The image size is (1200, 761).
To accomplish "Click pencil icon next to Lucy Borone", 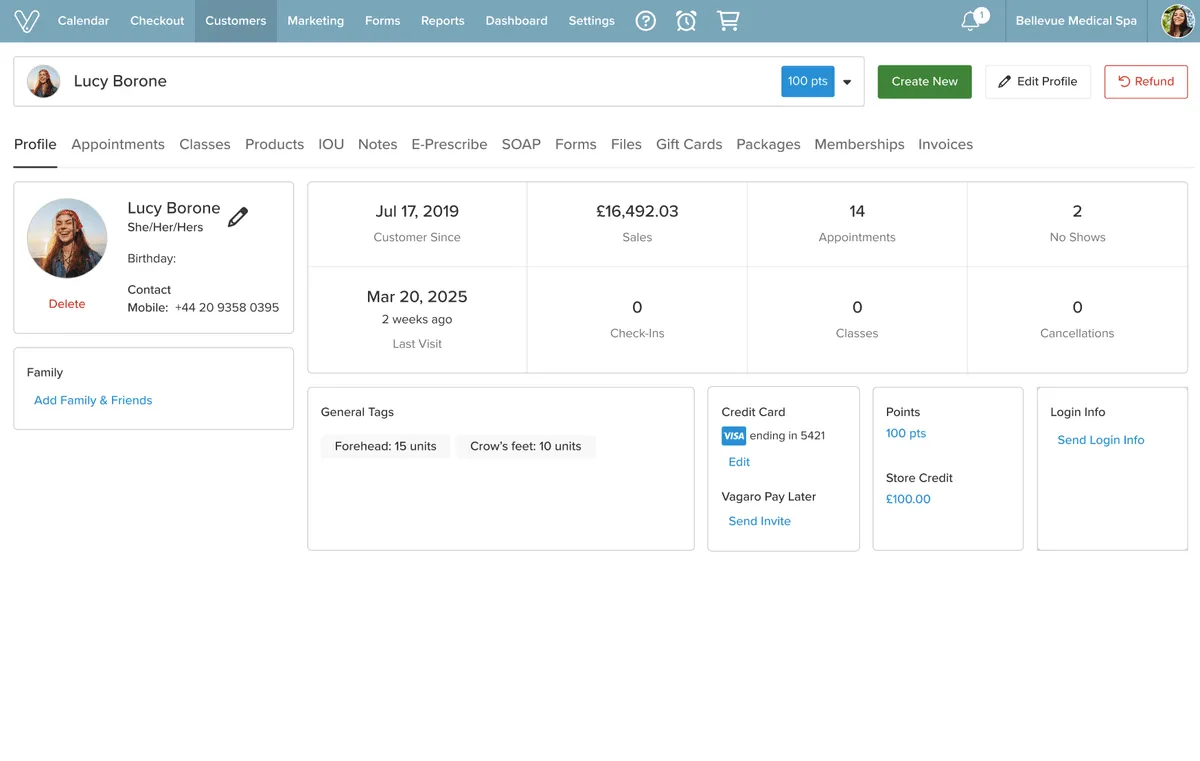I will coord(238,217).
